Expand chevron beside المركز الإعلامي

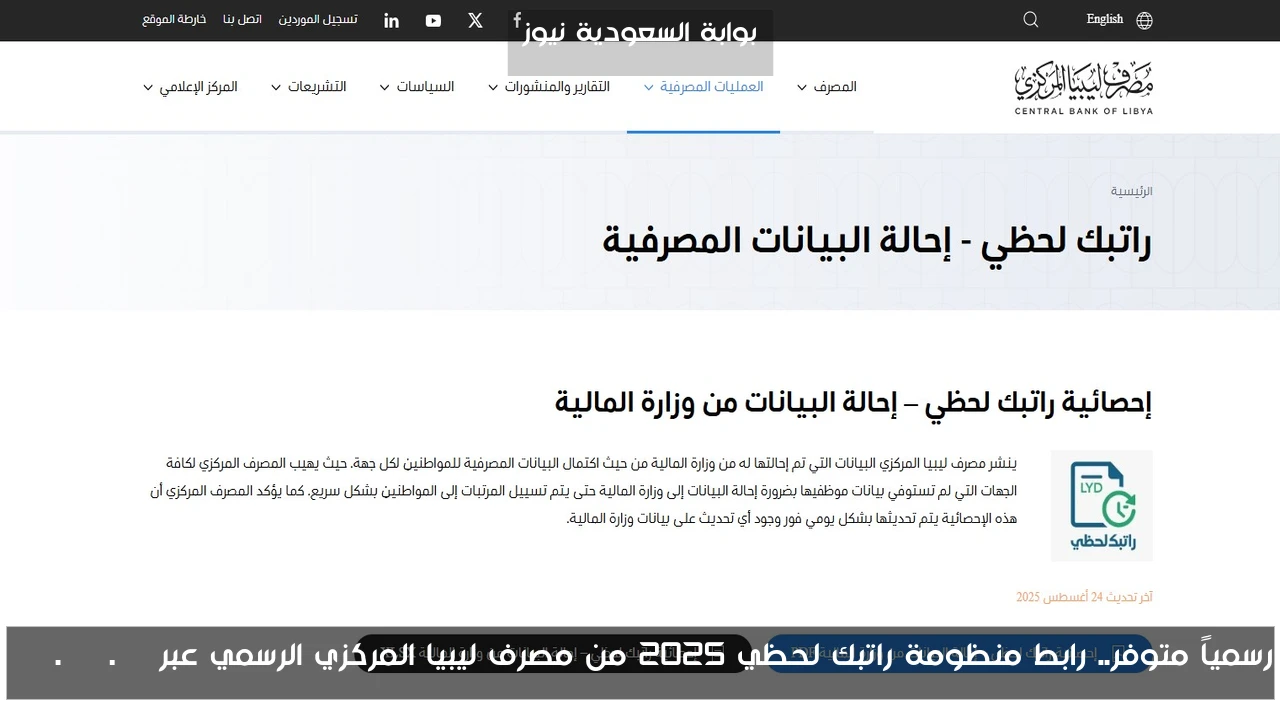tap(148, 88)
